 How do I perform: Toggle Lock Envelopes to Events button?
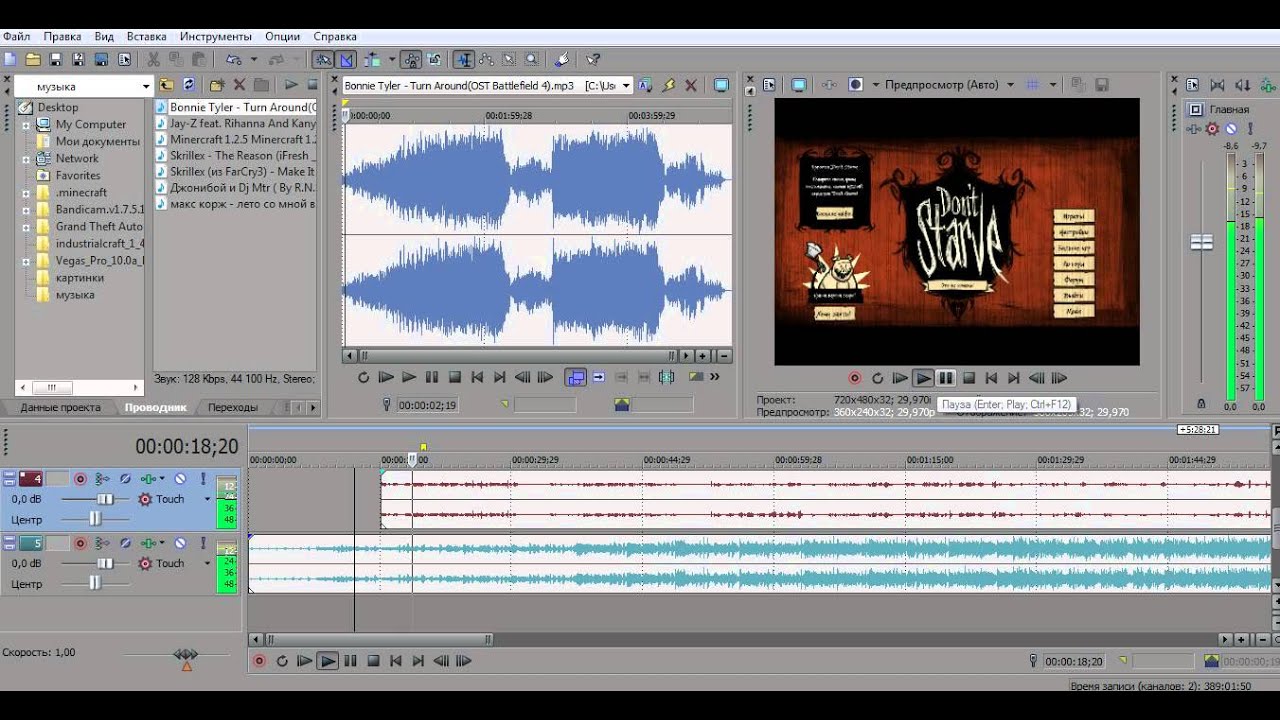(411, 59)
